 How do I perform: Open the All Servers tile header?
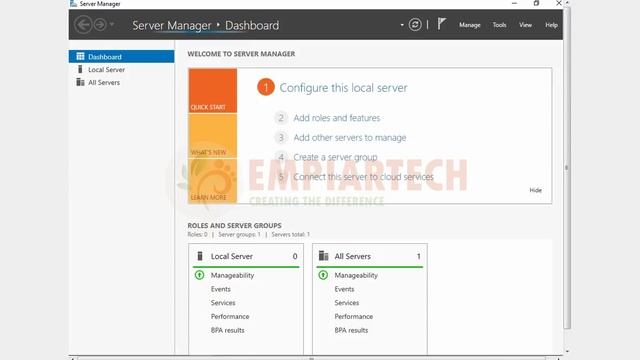pos(370,256)
